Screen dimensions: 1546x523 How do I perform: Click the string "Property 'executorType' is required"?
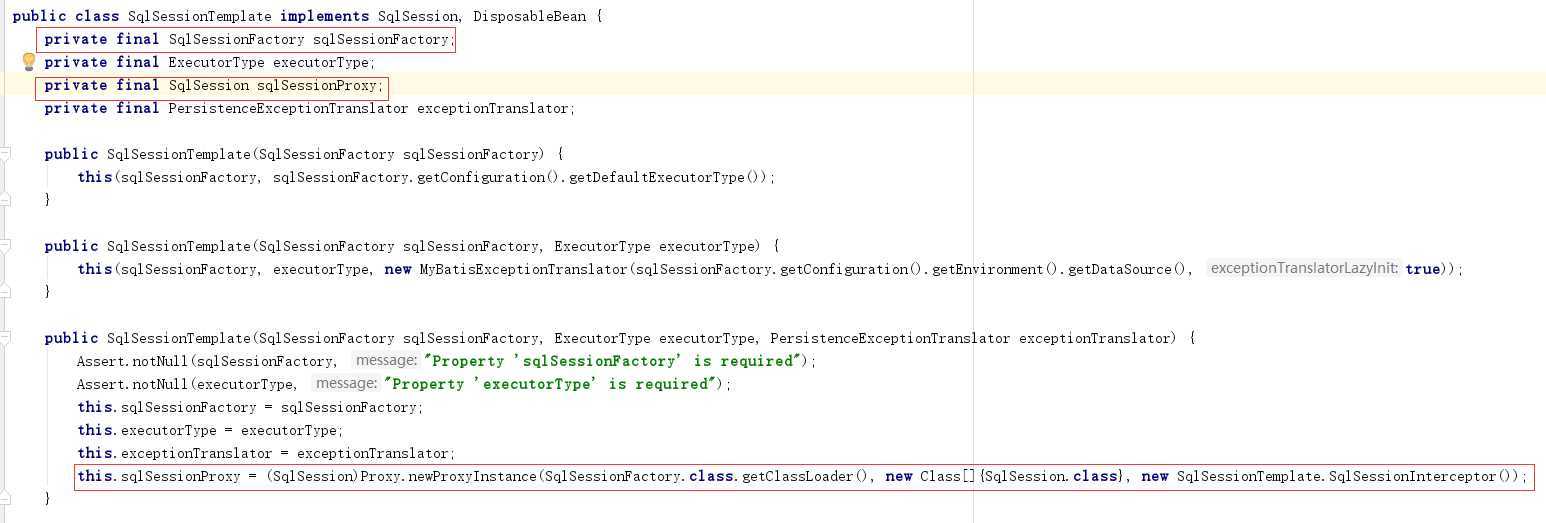click(550, 385)
